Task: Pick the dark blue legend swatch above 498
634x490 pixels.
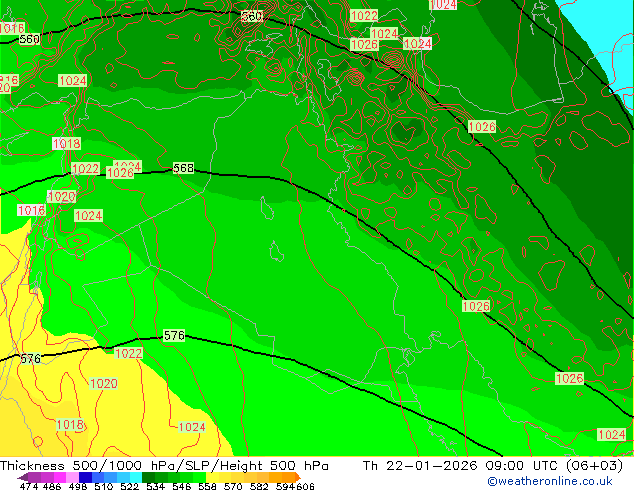Action: (86, 477)
